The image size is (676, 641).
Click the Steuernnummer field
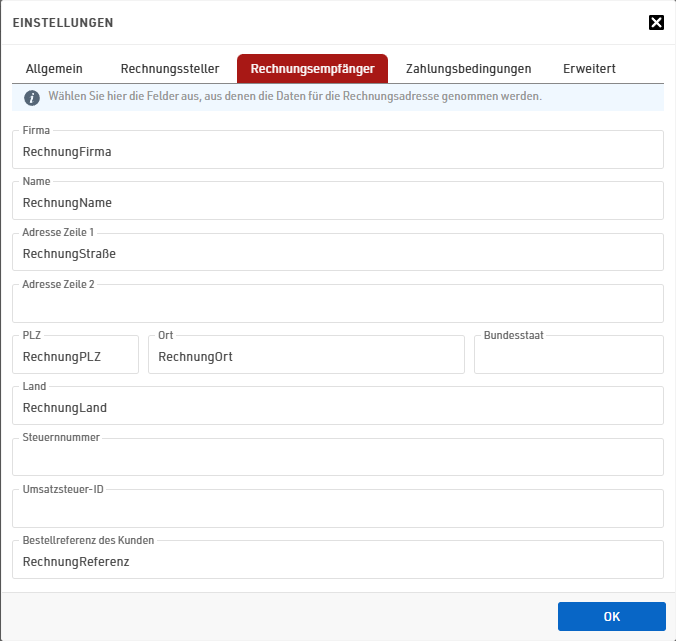pyautogui.click(x=337, y=458)
